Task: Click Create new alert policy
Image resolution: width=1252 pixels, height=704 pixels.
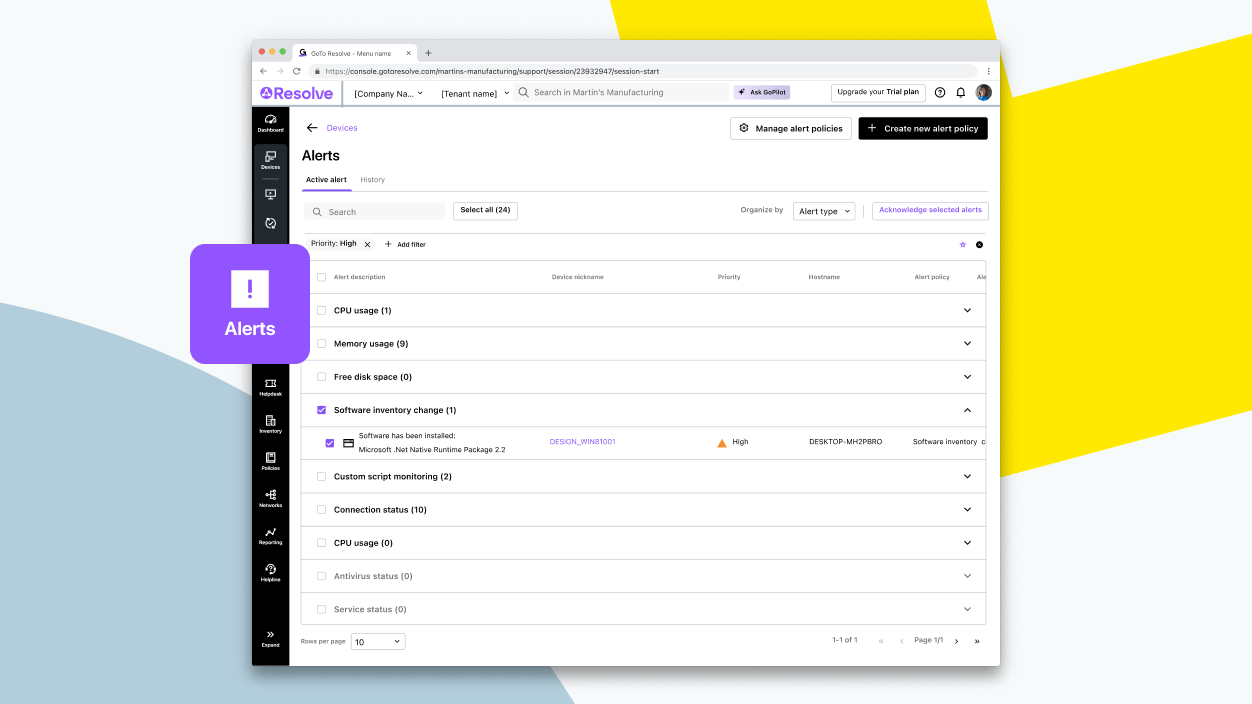Action: tap(922, 128)
